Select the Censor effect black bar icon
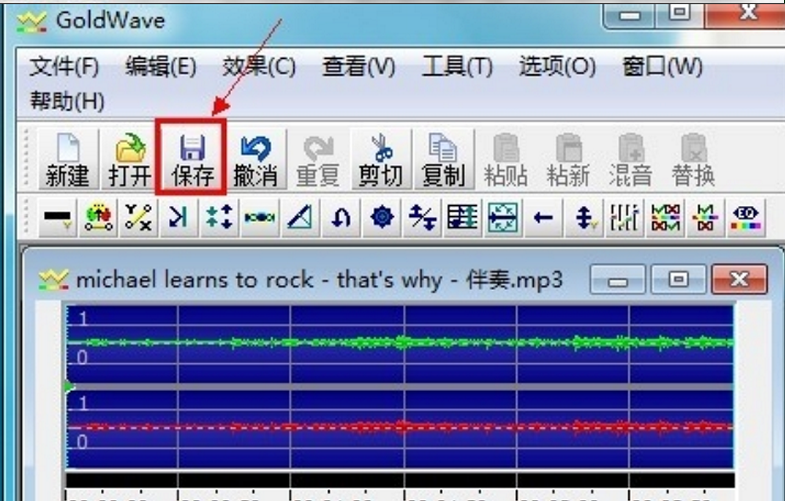 pos(58,218)
